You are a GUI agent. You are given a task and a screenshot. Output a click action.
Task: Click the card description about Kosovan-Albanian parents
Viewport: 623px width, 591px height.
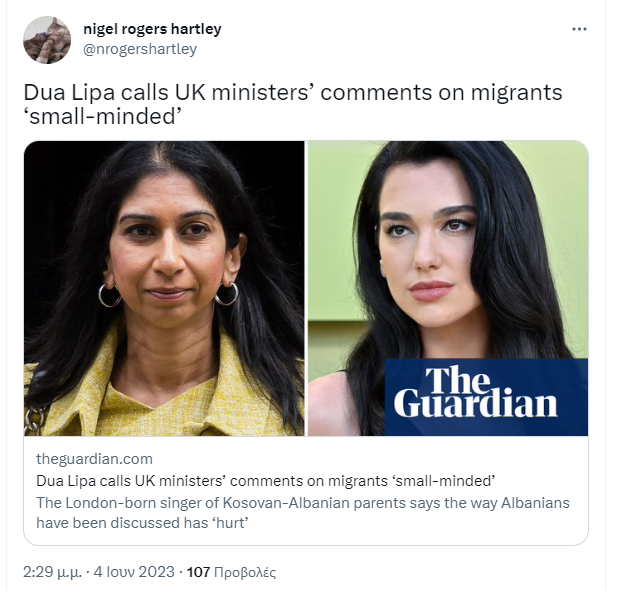(x=303, y=513)
